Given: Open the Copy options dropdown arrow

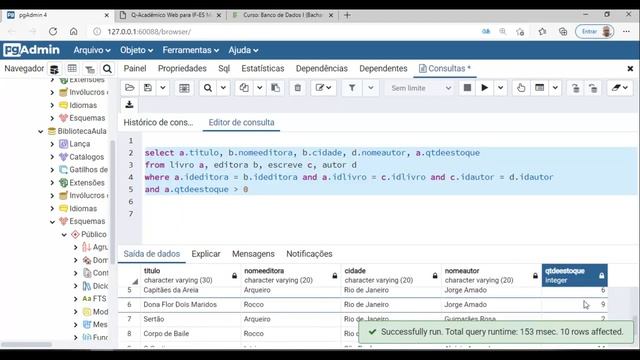Looking at the screenshot, I should 260,88.
